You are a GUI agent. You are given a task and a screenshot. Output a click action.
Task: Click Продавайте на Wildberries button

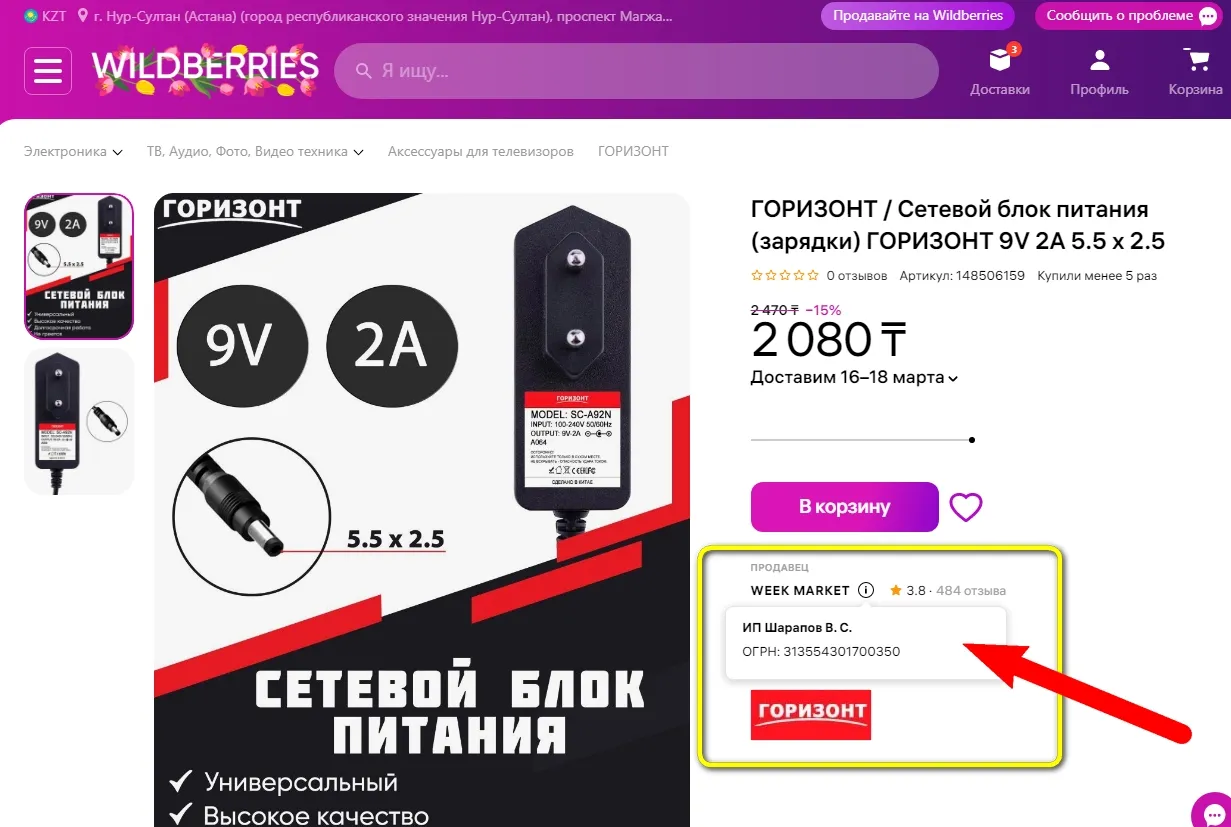pos(918,16)
